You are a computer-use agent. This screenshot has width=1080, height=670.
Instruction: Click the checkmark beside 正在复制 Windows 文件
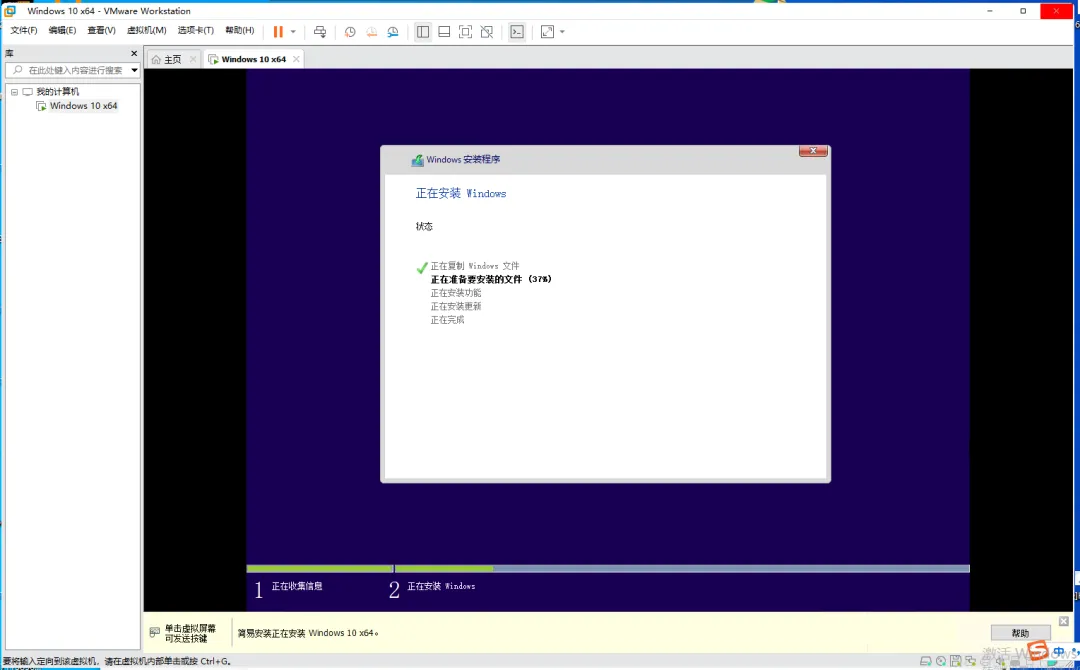(x=422, y=268)
